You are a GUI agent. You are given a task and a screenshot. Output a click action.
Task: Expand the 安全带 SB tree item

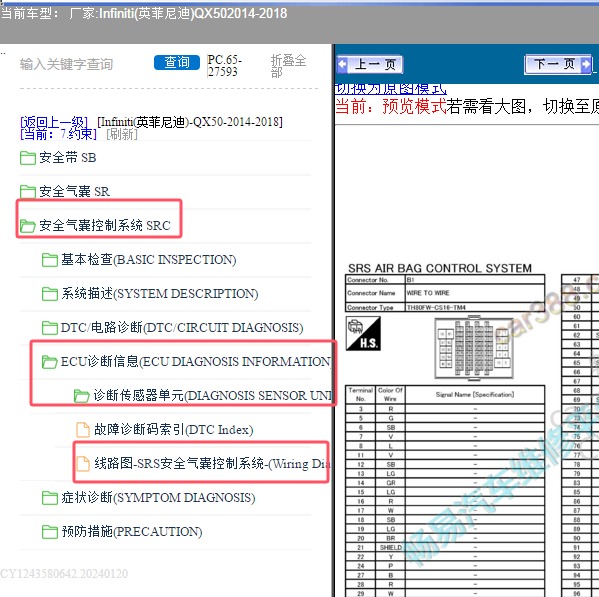pyautogui.click(x=68, y=158)
